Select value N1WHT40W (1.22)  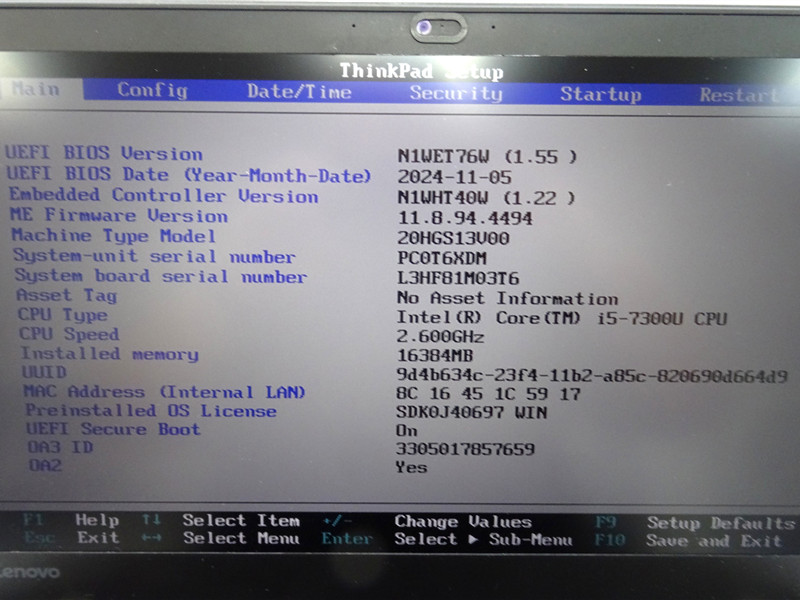coord(486,198)
